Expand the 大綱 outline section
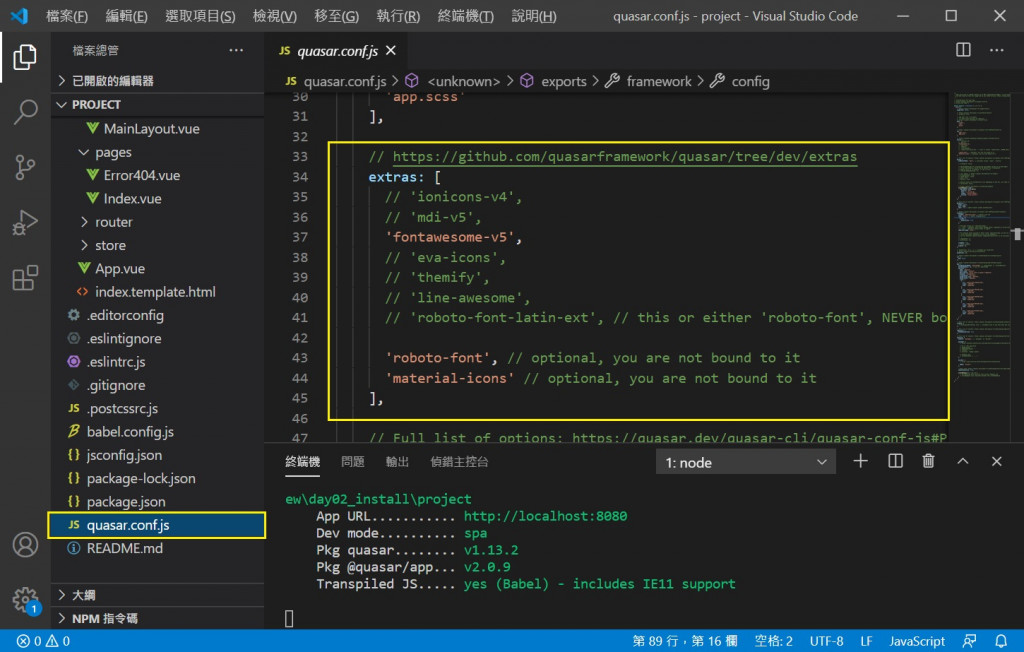Viewport: 1024px width, 652px height. pyautogui.click(x=157, y=595)
